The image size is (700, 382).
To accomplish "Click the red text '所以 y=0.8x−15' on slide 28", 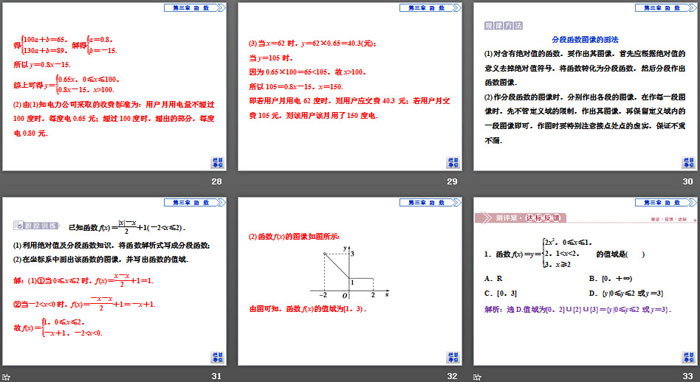I will point(42,65).
